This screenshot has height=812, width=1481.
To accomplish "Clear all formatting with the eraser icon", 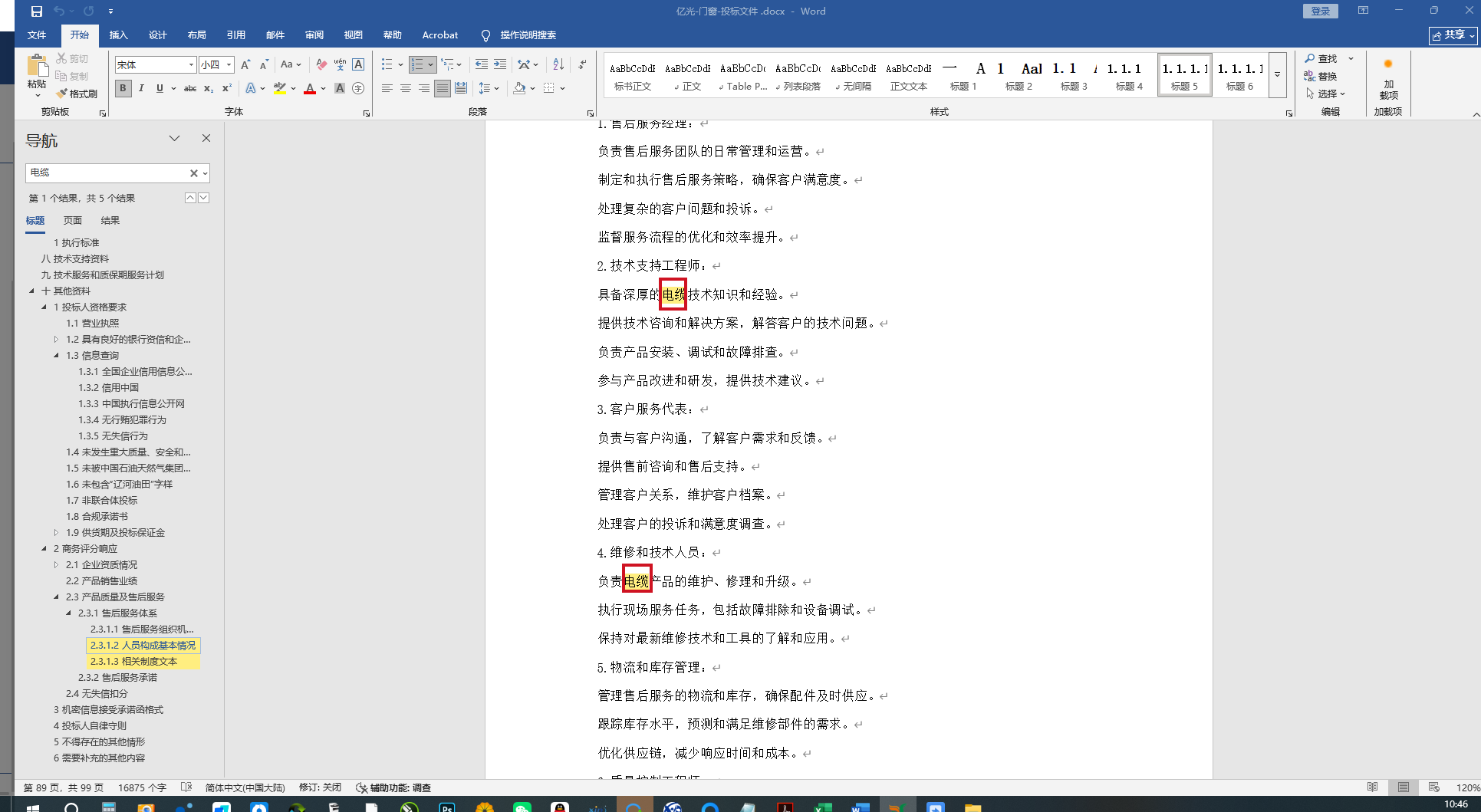I will (x=321, y=65).
